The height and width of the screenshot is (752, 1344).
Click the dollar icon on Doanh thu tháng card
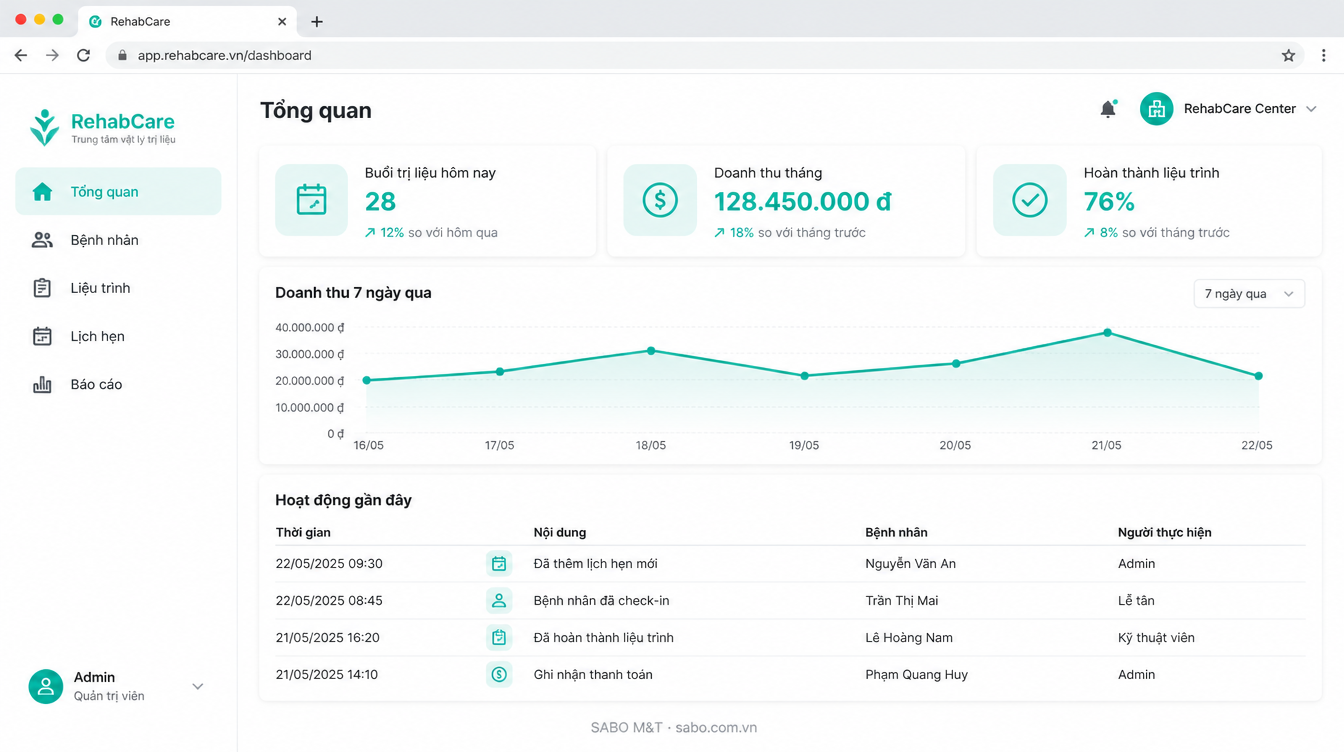point(660,200)
